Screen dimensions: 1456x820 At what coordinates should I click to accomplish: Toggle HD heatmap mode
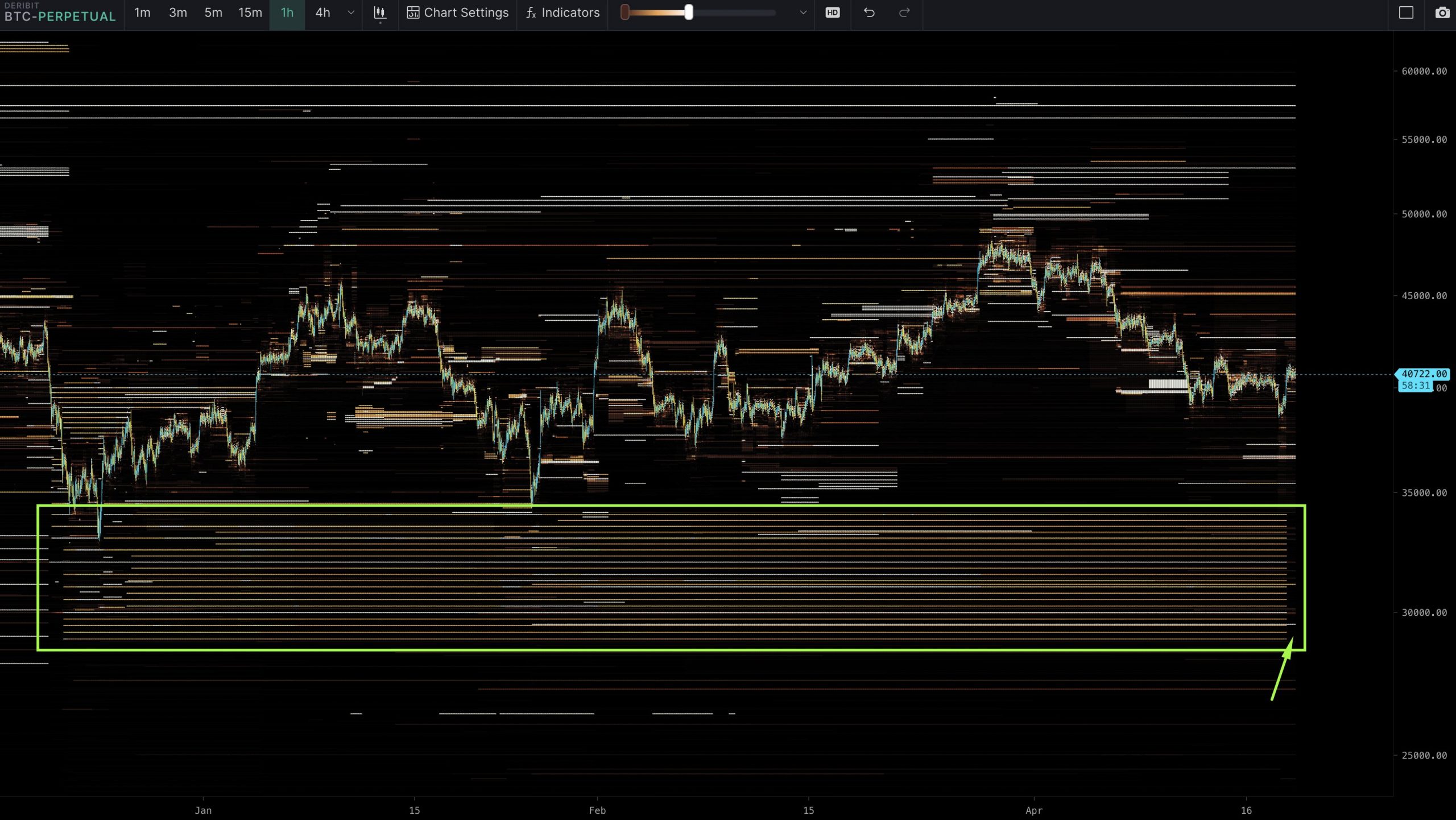pos(833,13)
